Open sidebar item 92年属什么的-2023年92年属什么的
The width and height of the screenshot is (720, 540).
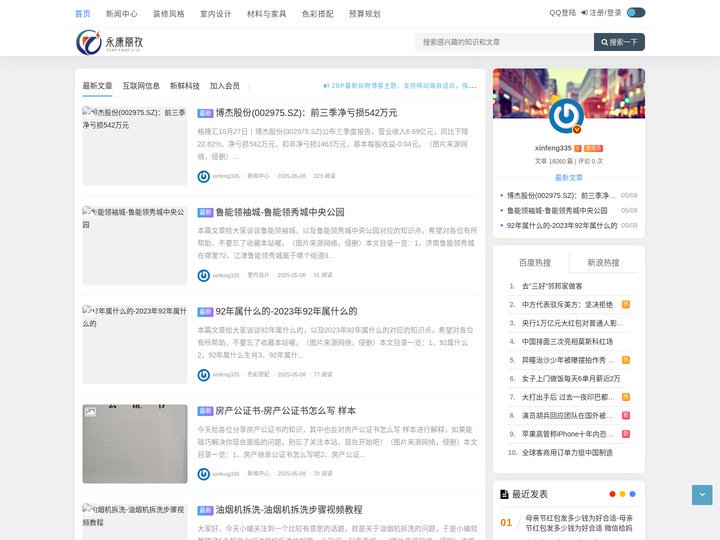click(x=562, y=225)
